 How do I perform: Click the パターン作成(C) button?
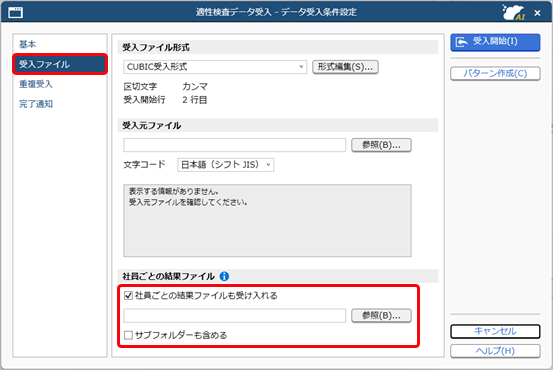(x=495, y=73)
